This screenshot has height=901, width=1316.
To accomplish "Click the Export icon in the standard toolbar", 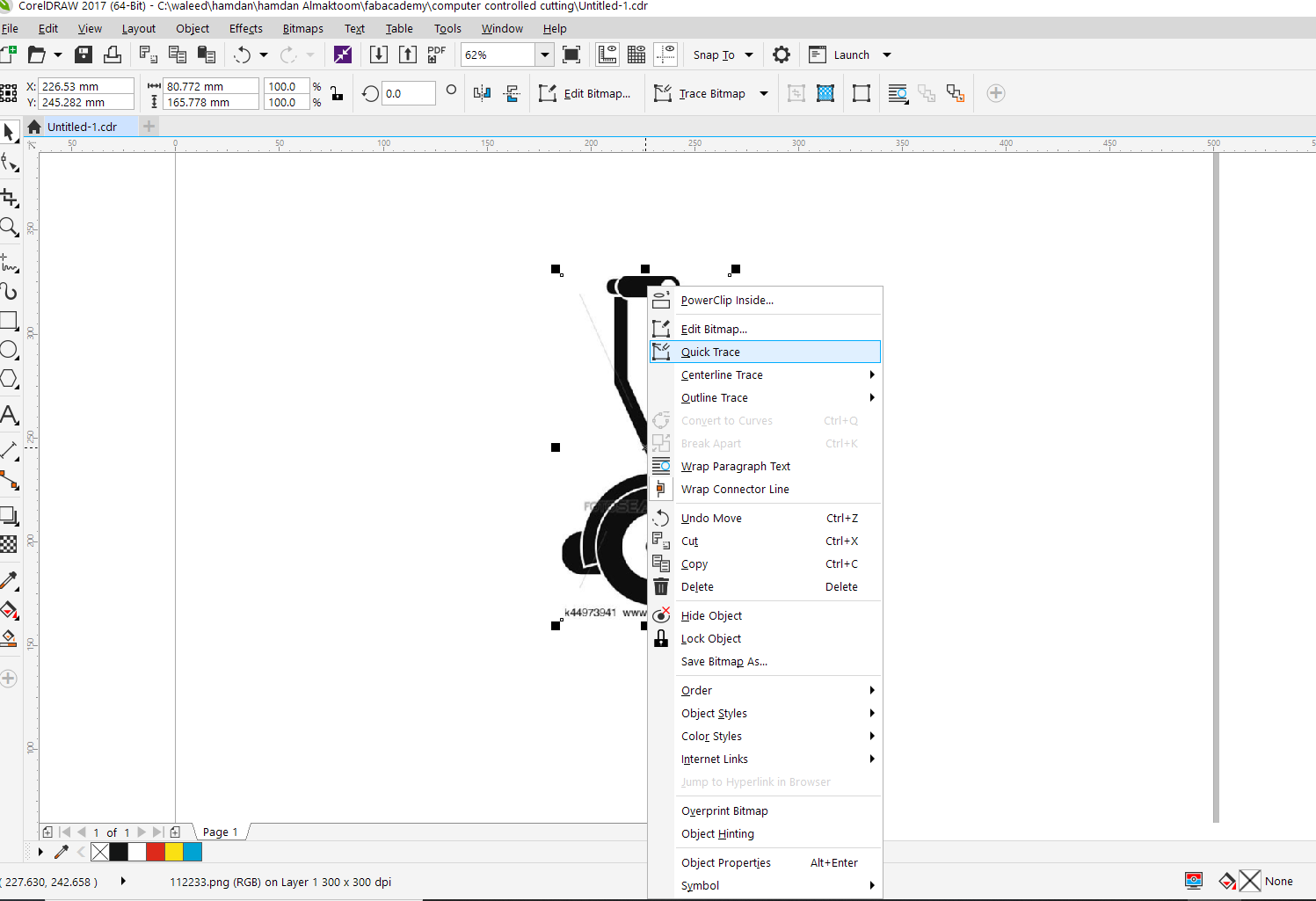I will [x=408, y=54].
